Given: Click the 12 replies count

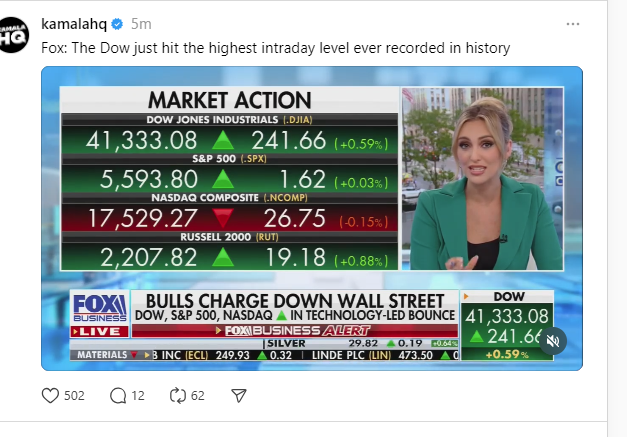Looking at the screenshot, I should pyautogui.click(x=138, y=395).
